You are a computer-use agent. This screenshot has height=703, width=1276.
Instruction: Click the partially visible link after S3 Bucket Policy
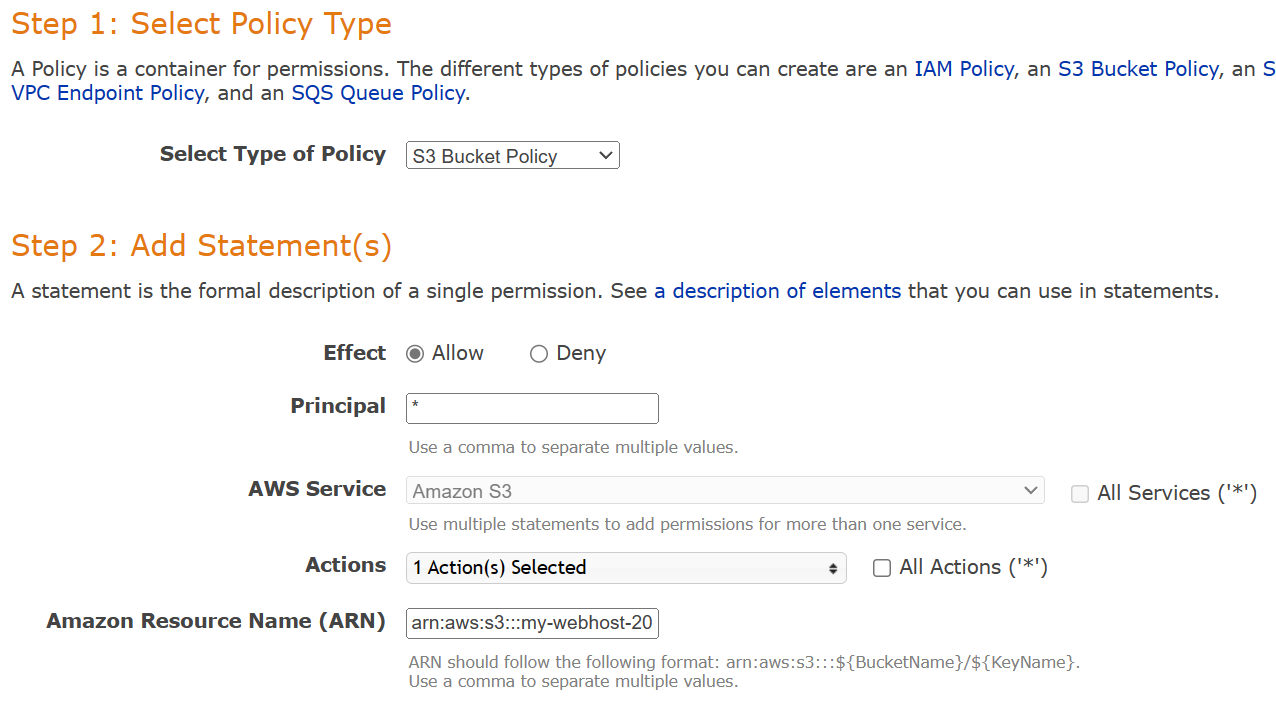(x=1269, y=69)
